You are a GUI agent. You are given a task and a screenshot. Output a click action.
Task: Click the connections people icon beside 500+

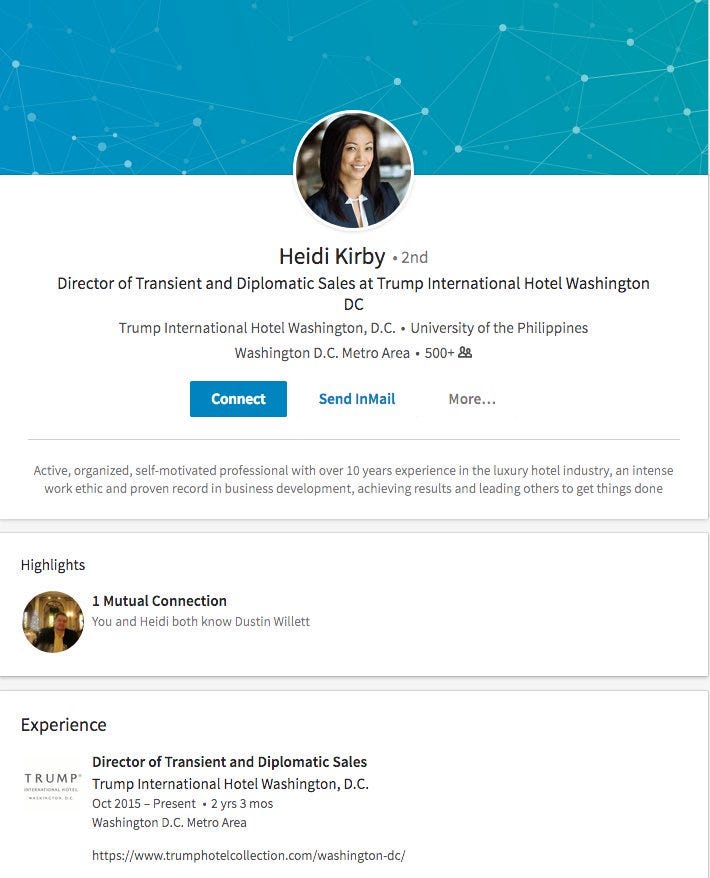(x=465, y=353)
